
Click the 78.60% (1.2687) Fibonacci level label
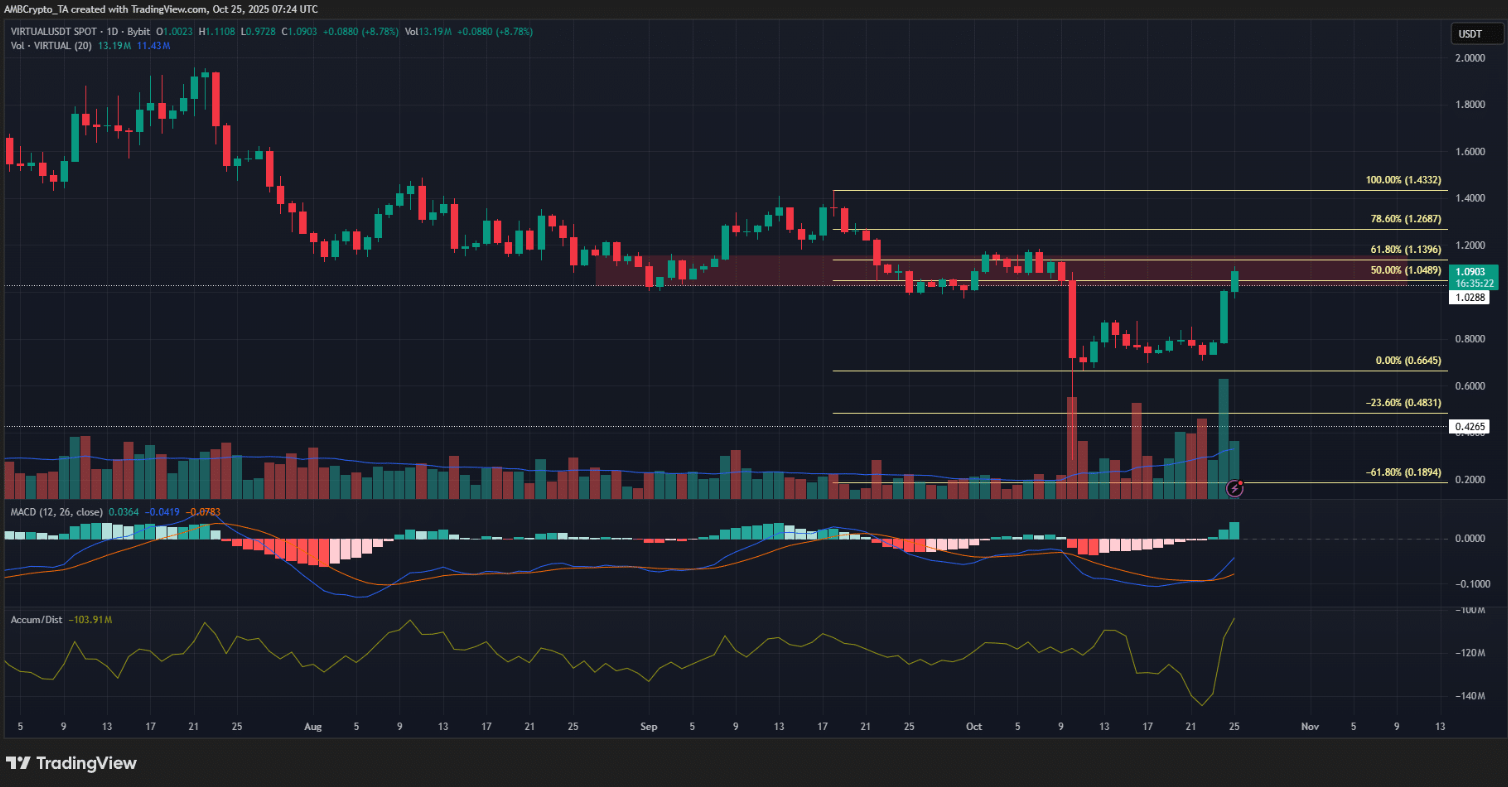1405,220
